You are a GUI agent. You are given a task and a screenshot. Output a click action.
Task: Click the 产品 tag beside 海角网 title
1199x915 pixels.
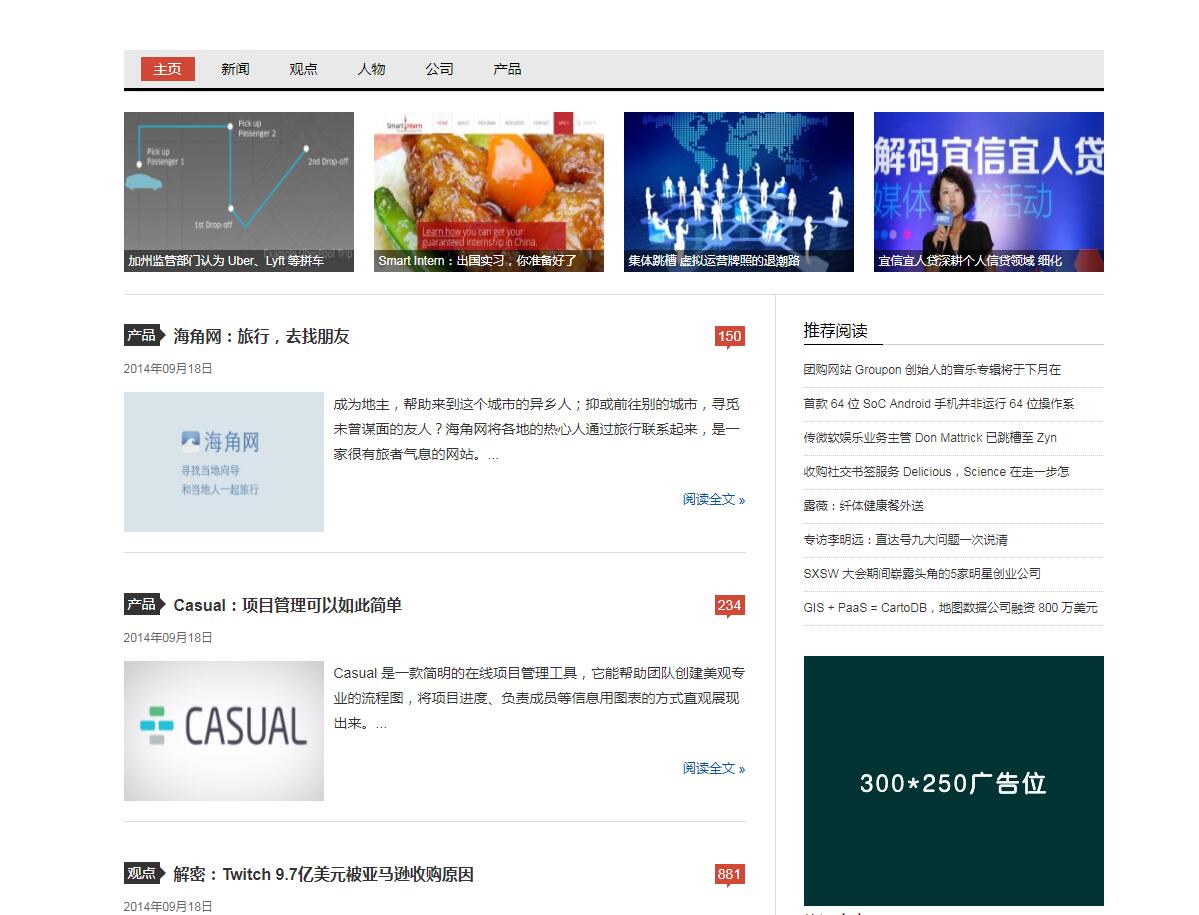point(142,336)
